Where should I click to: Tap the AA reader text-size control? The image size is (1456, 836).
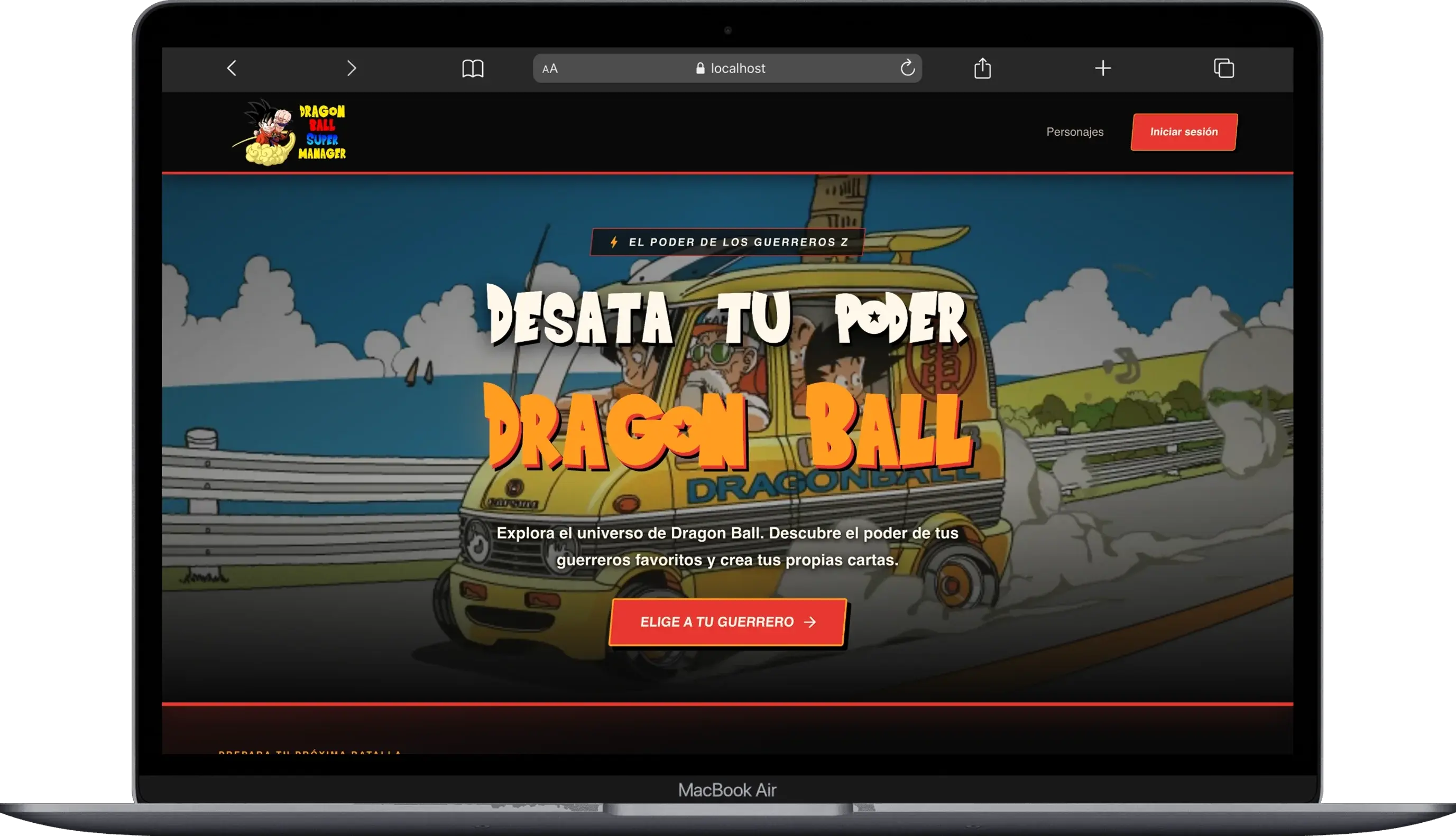[550, 68]
